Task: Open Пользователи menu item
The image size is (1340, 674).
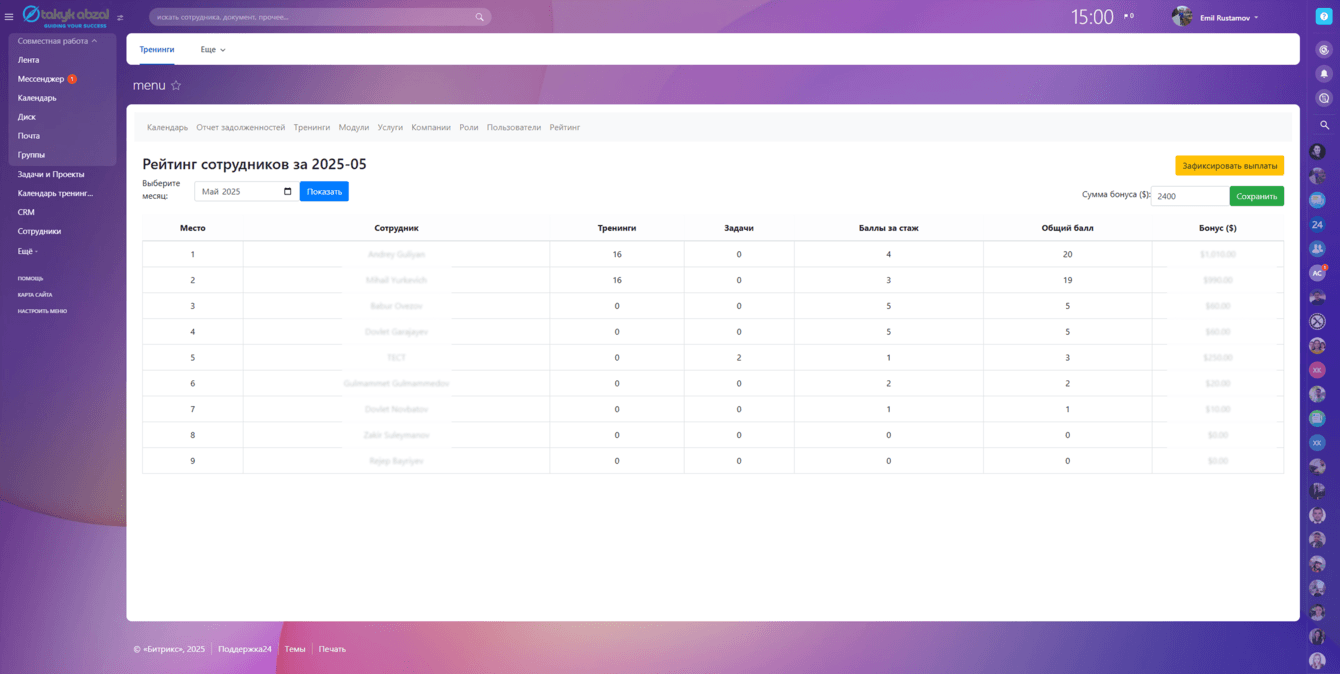Action: tap(514, 128)
